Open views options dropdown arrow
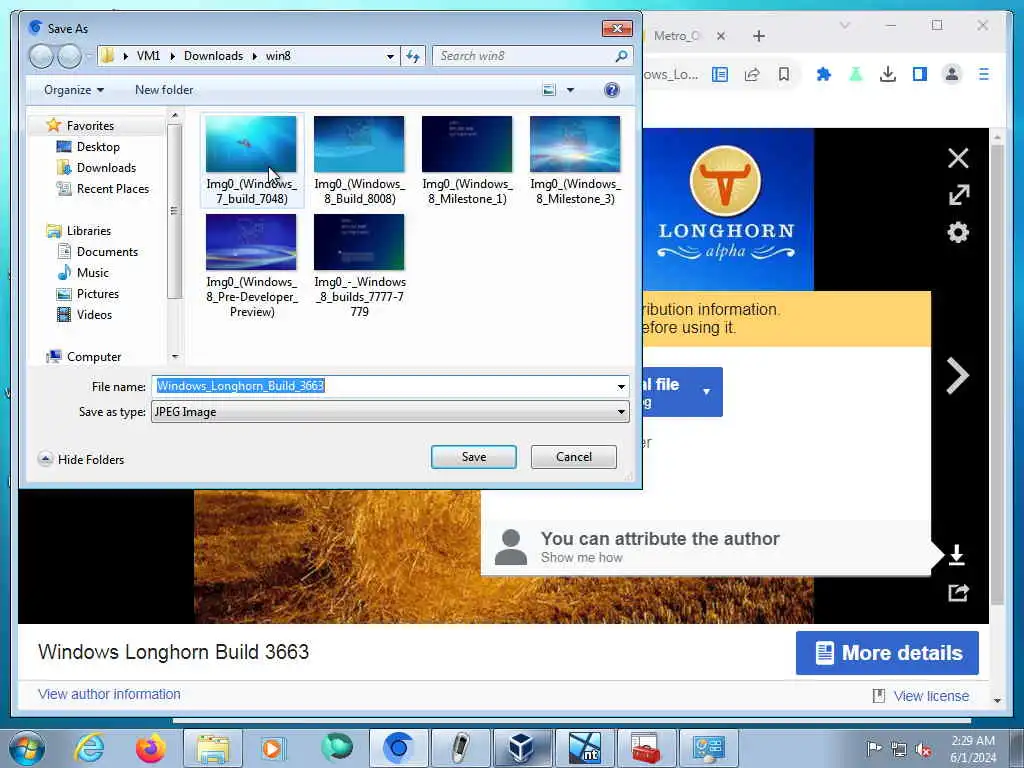Screen dimensions: 1024x768 coord(570,90)
